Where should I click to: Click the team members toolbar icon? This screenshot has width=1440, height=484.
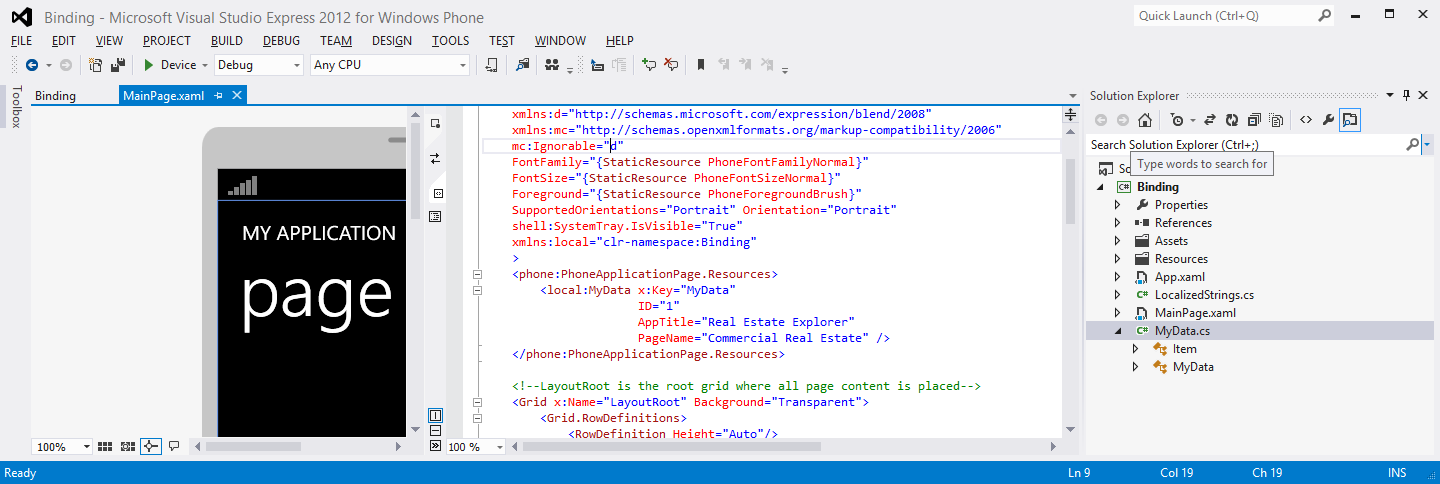[552, 65]
